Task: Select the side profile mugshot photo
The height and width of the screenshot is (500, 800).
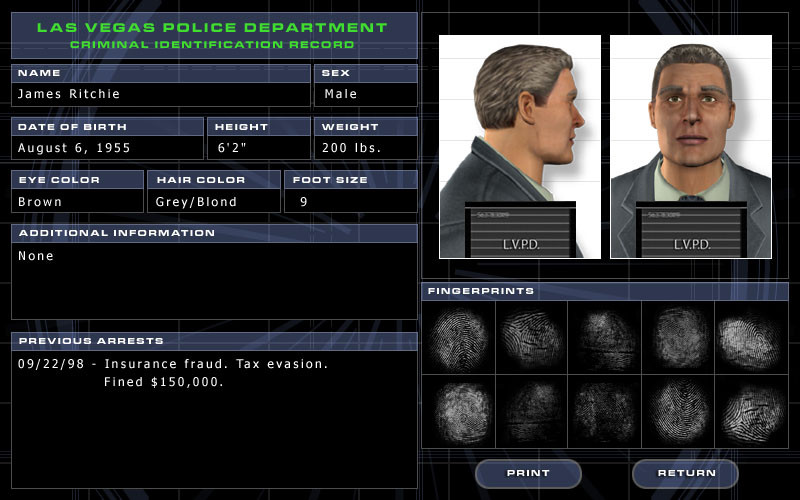Action: click(x=520, y=146)
